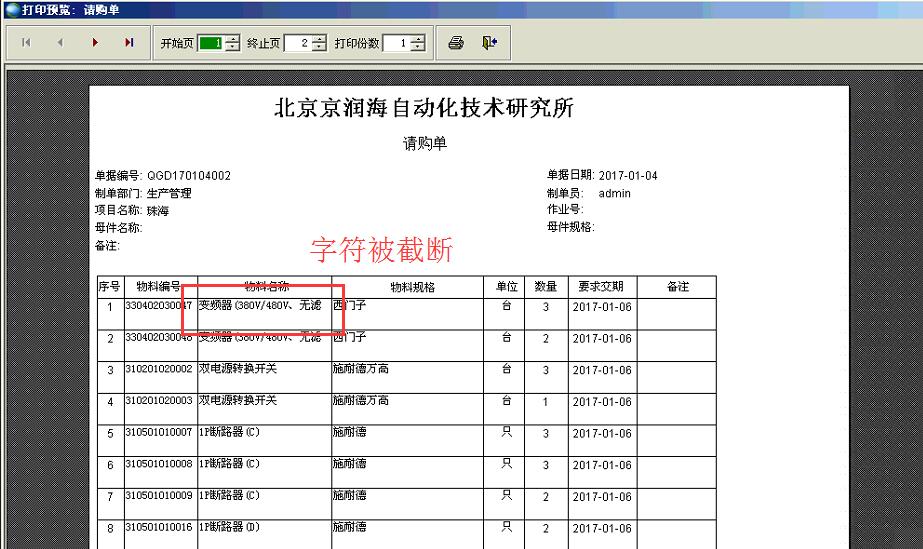The height and width of the screenshot is (549, 923).
Task: Increase the 开始页 start page value
Action: click(233, 39)
